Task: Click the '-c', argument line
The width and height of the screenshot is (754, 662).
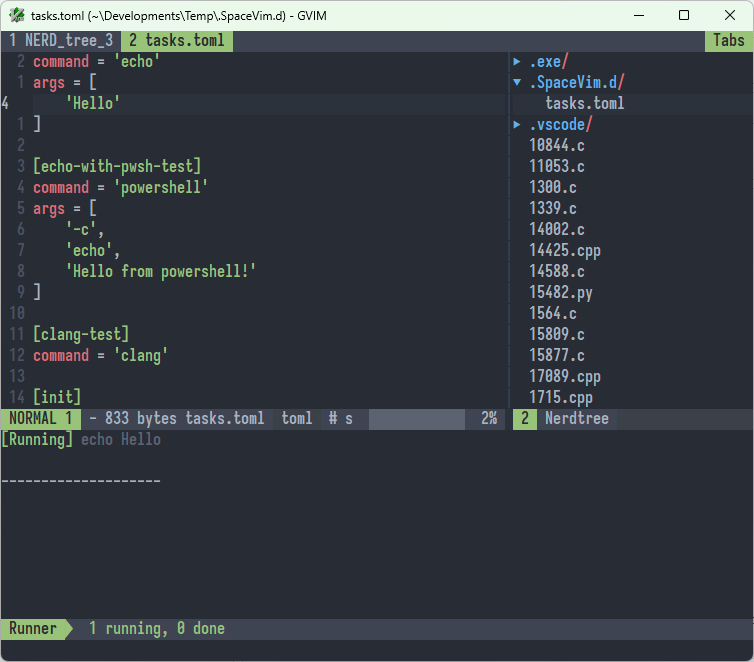Action: click(x=85, y=229)
